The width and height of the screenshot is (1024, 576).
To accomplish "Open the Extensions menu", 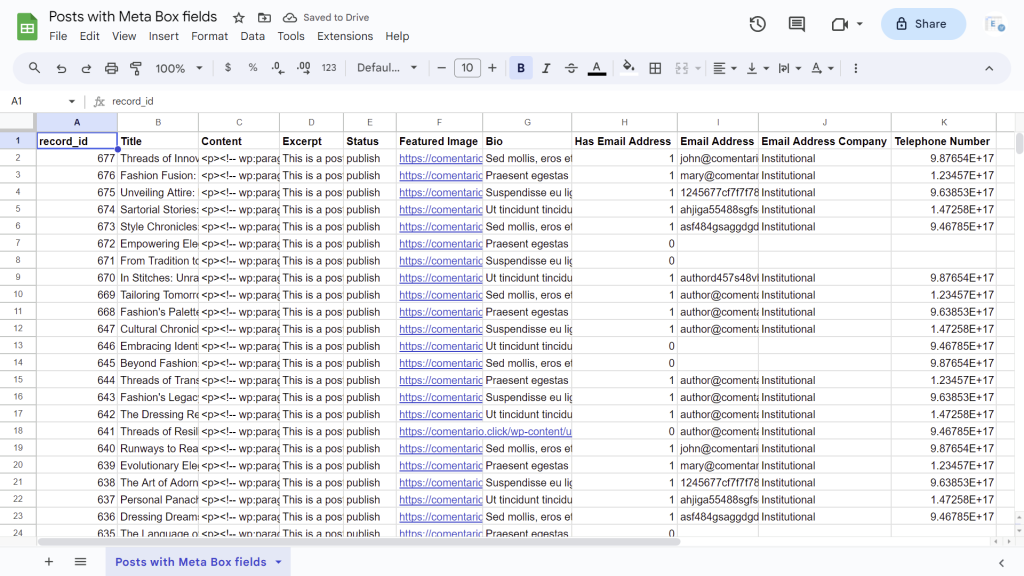I will point(345,36).
